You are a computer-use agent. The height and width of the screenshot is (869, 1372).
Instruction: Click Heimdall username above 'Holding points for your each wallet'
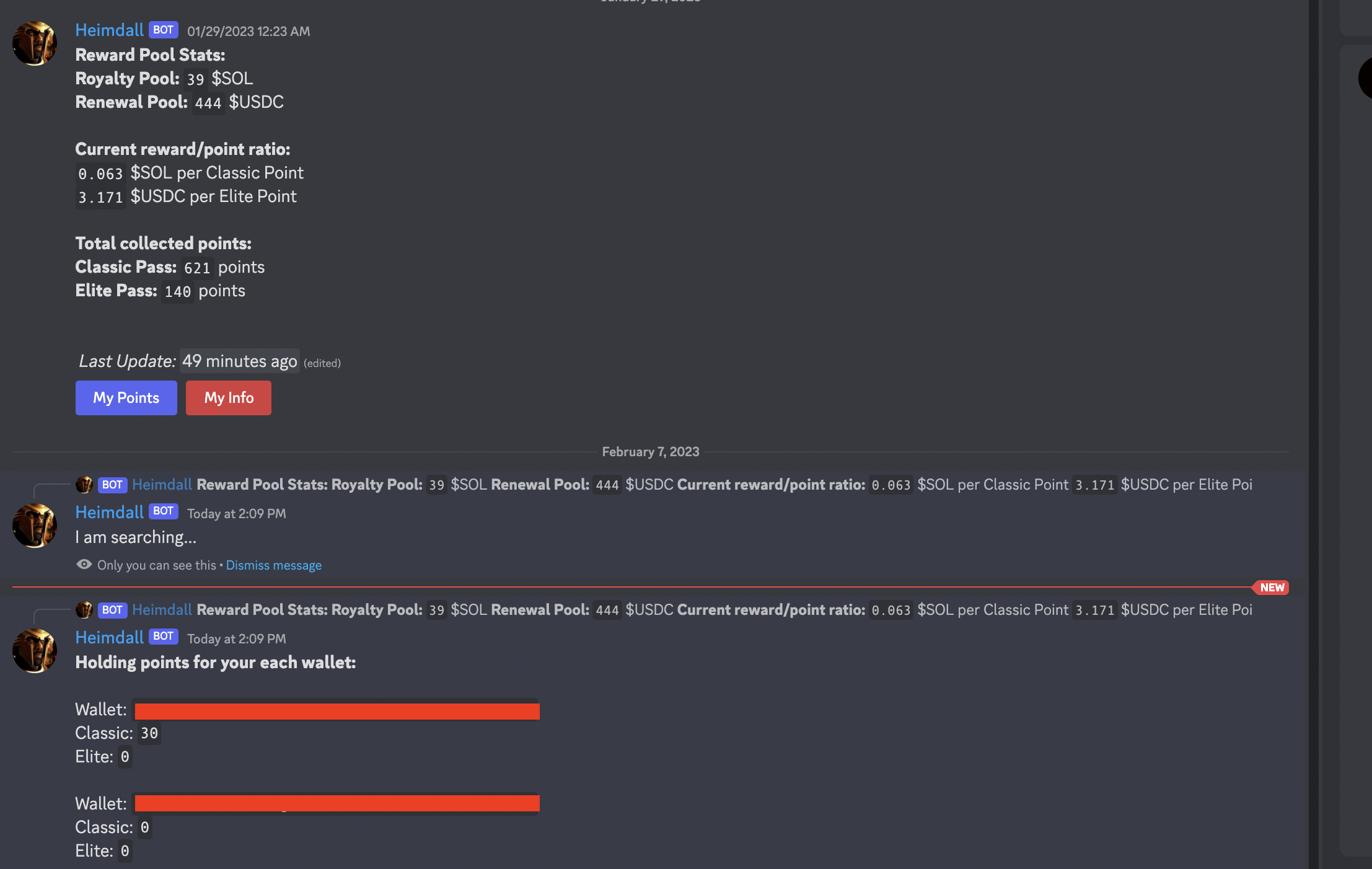[109, 637]
